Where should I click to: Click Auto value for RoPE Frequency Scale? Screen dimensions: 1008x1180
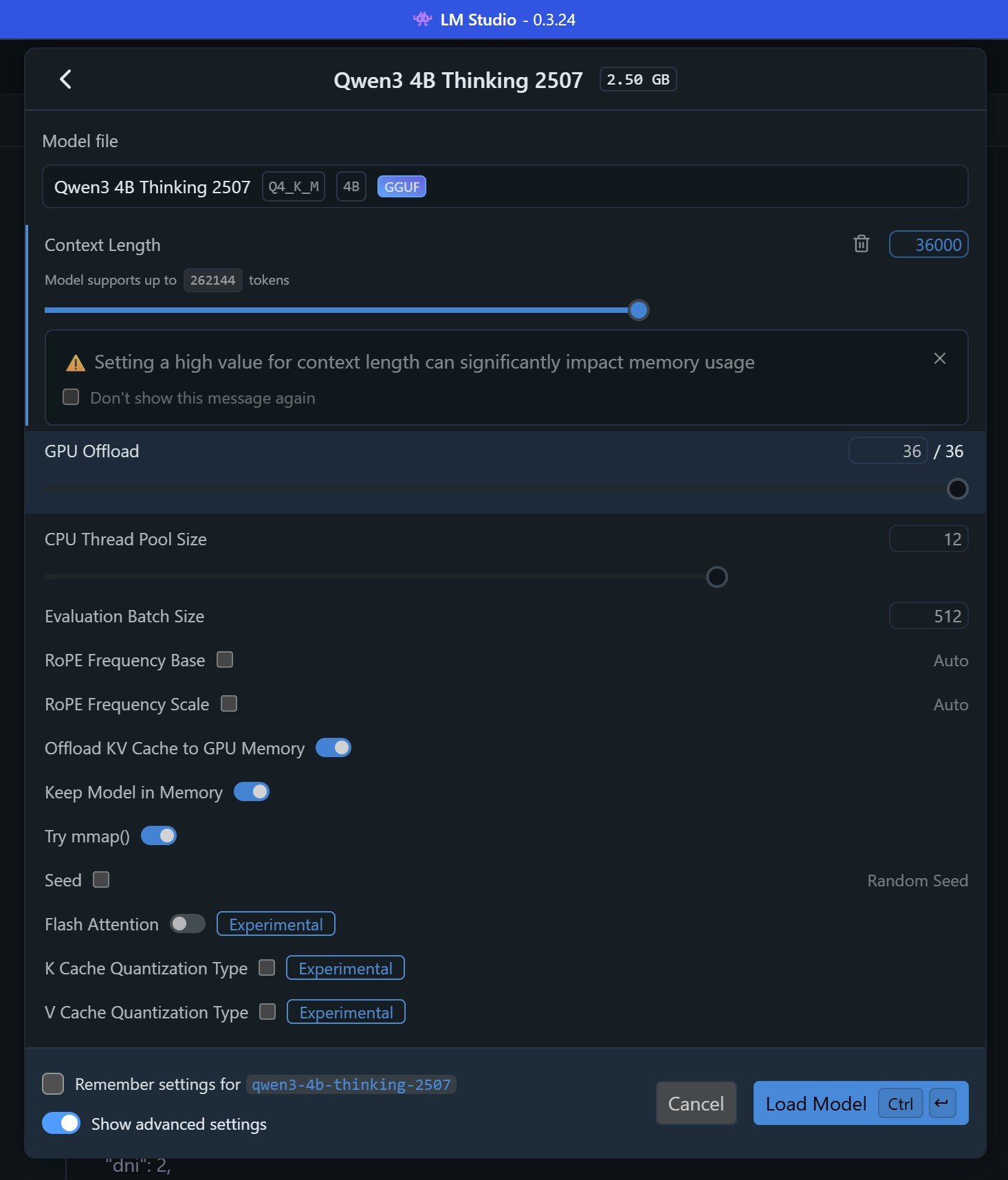click(x=951, y=704)
